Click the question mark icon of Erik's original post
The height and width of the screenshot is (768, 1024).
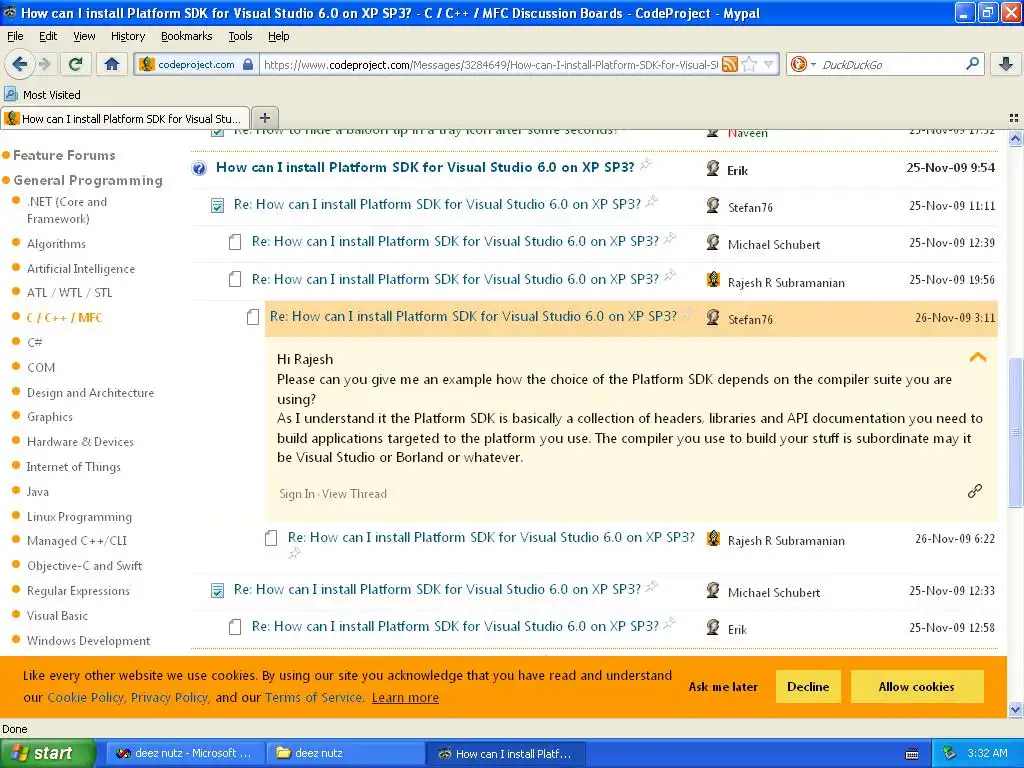pos(199,168)
